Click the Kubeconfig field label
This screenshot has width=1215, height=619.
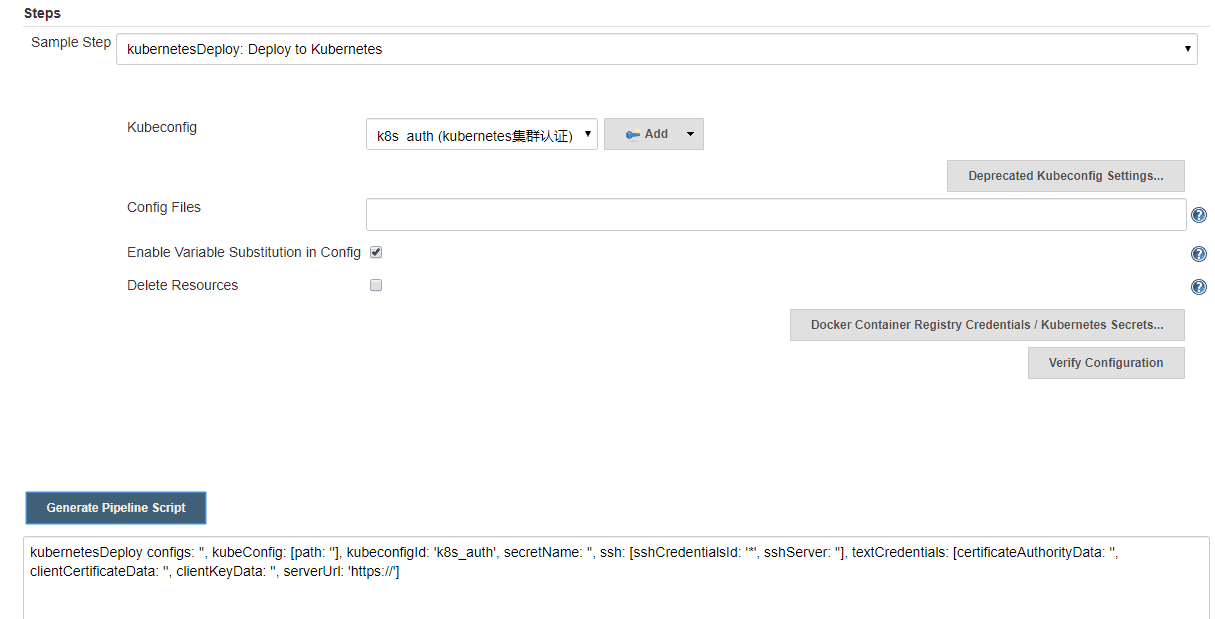tap(162, 127)
